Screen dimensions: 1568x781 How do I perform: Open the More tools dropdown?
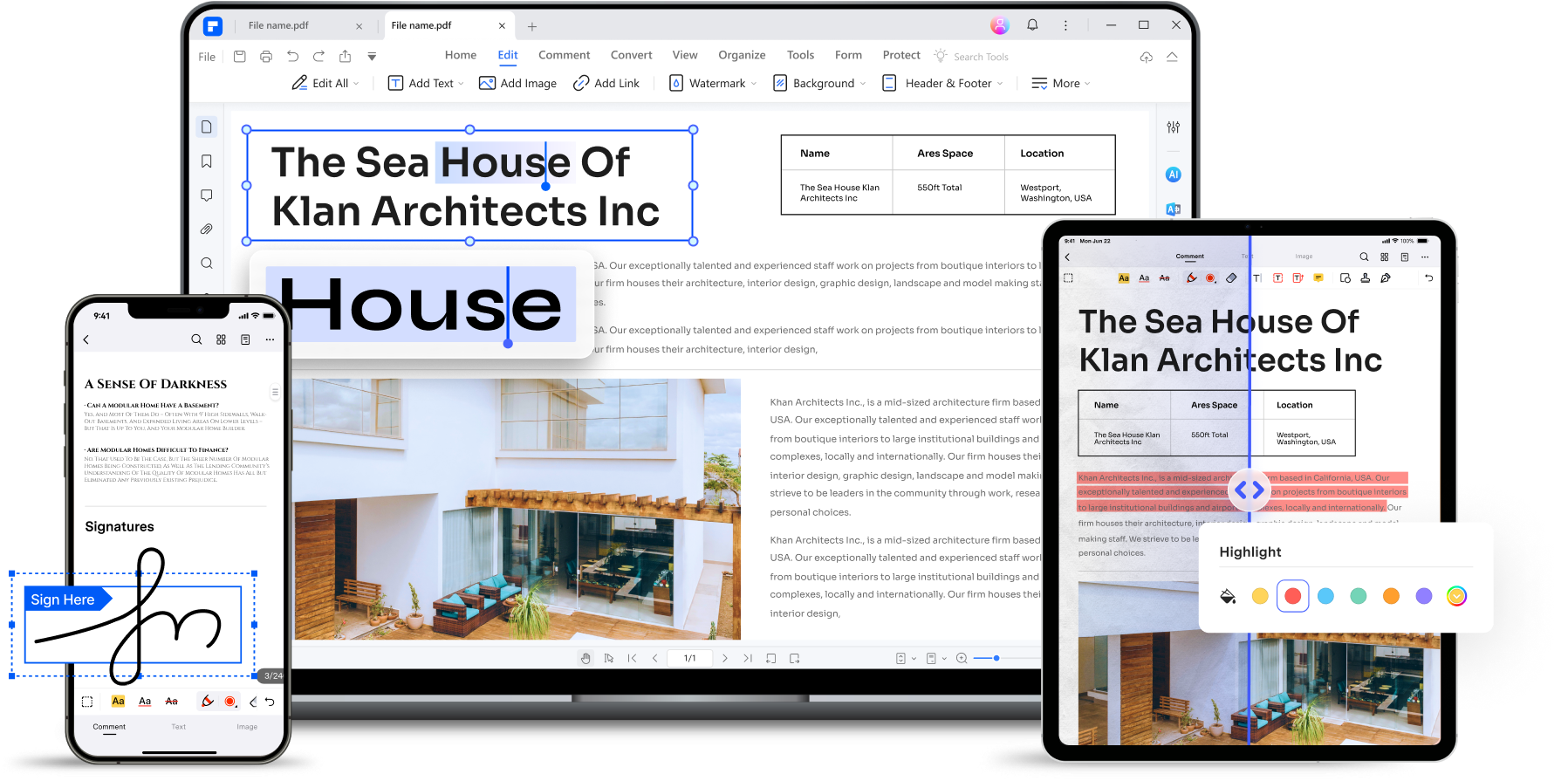pyautogui.click(x=1061, y=83)
